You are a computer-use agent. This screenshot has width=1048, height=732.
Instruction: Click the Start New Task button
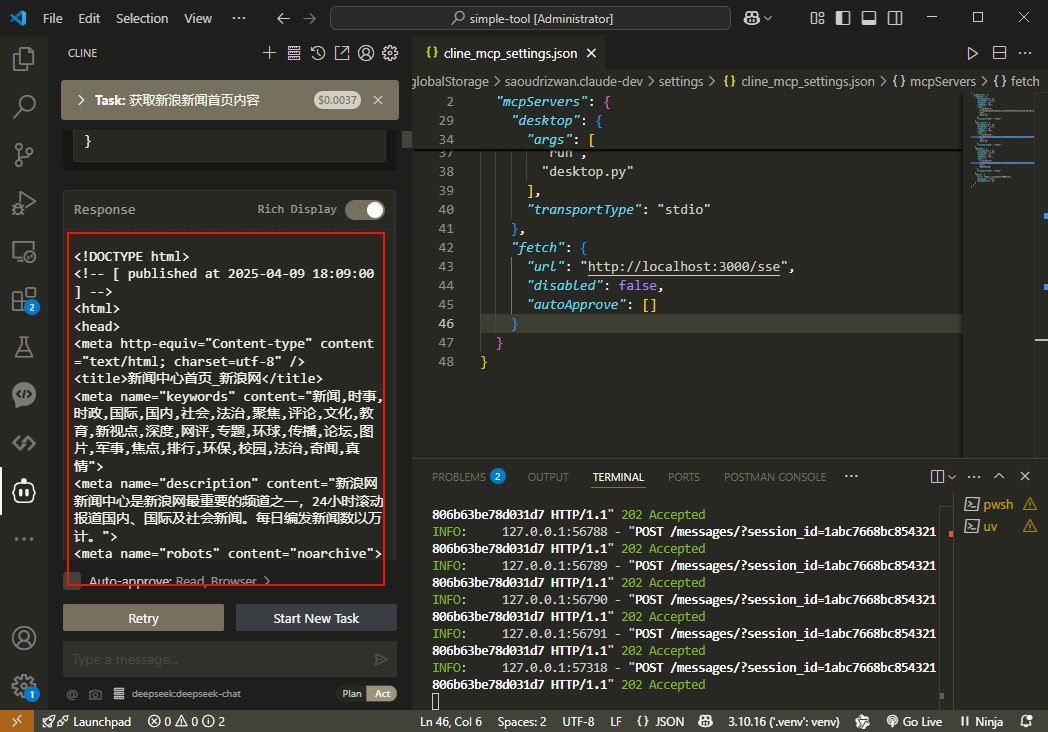click(316, 618)
